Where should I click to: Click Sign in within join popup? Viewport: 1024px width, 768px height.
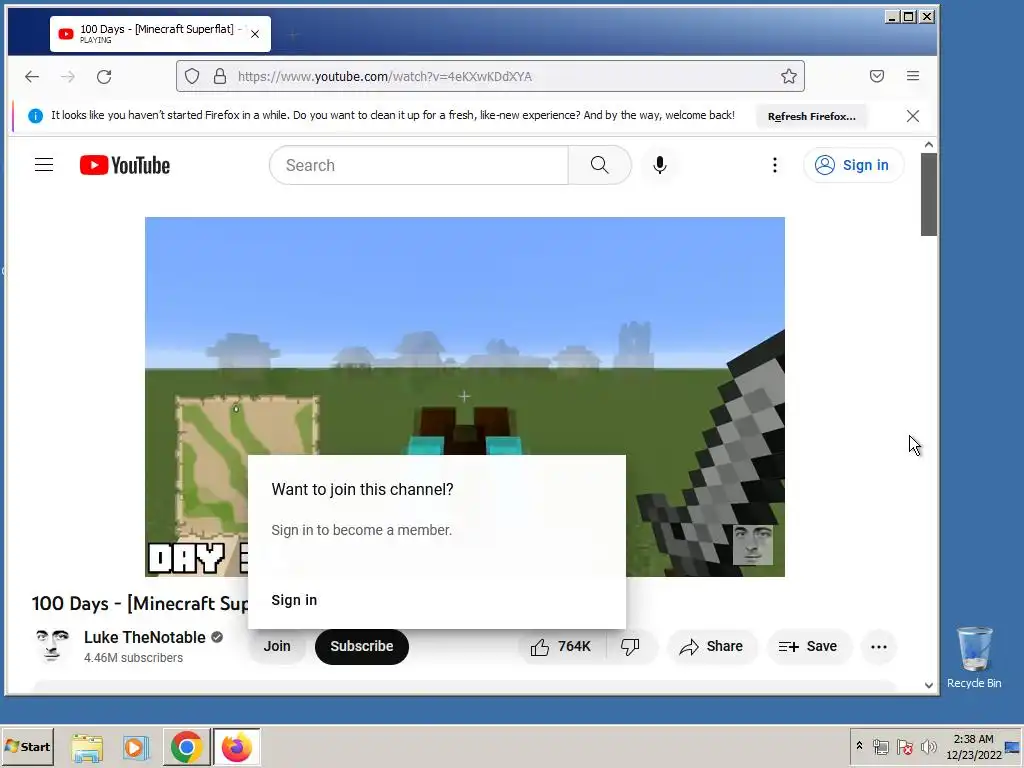tap(294, 600)
